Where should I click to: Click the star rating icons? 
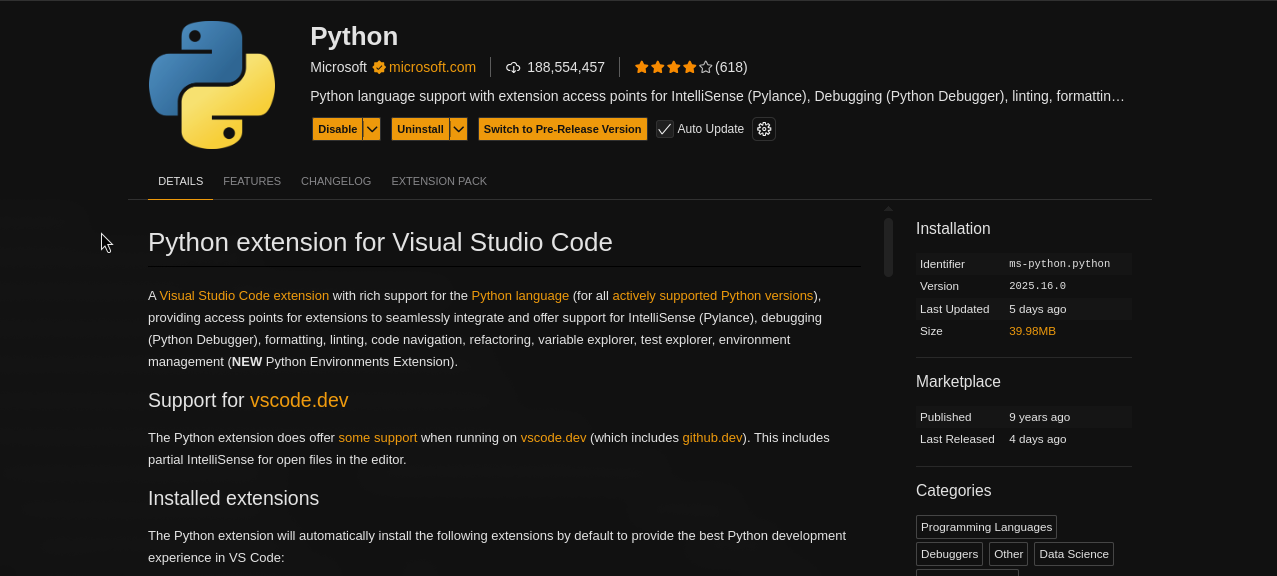tap(673, 67)
